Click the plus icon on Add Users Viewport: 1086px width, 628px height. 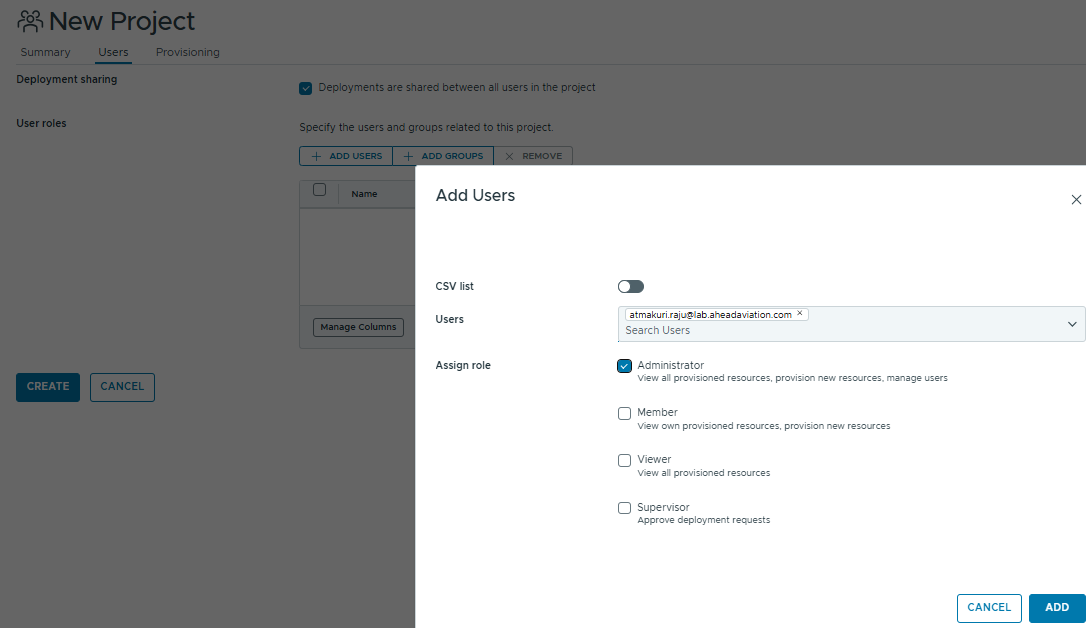point(316,157)
